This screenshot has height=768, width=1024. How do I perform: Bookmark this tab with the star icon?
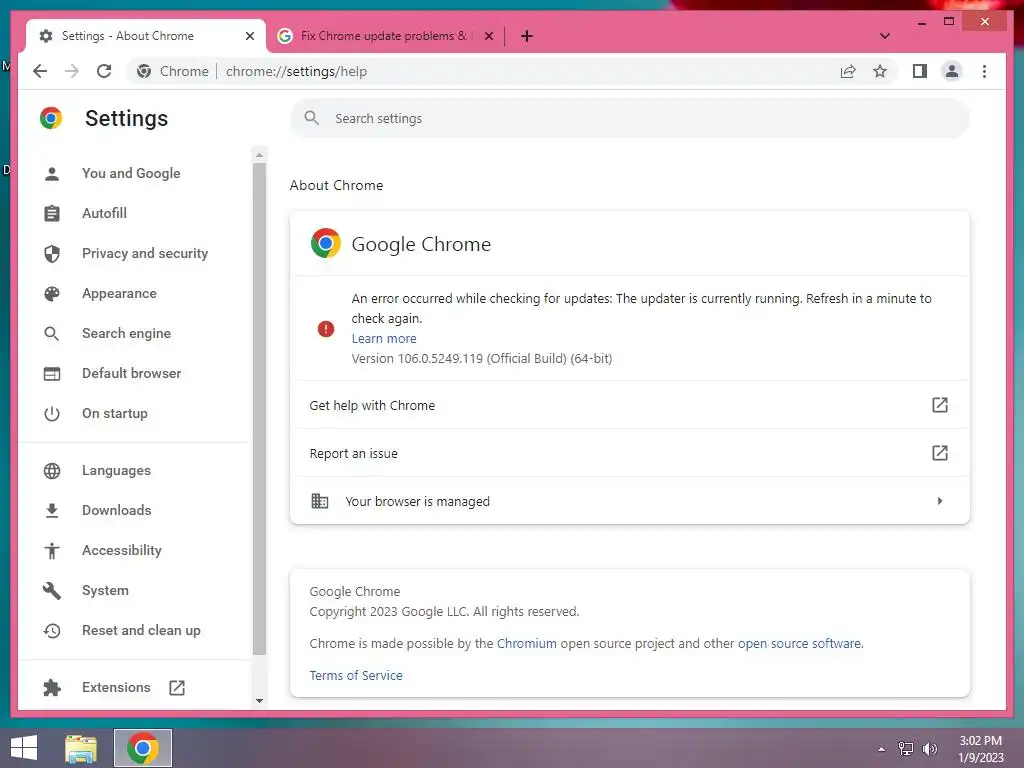tap(880, 71)
